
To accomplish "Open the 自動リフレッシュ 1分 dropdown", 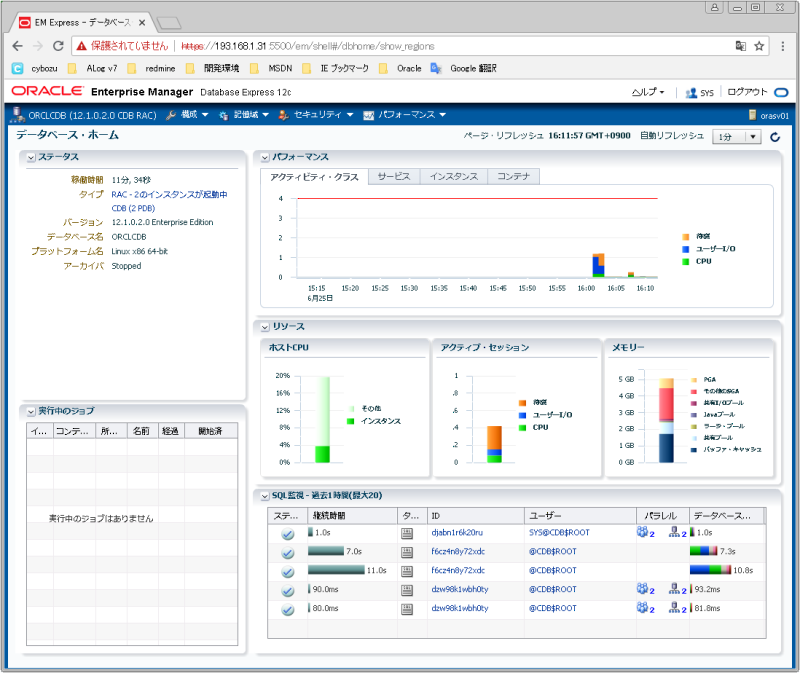I will (x=736, y=137).
